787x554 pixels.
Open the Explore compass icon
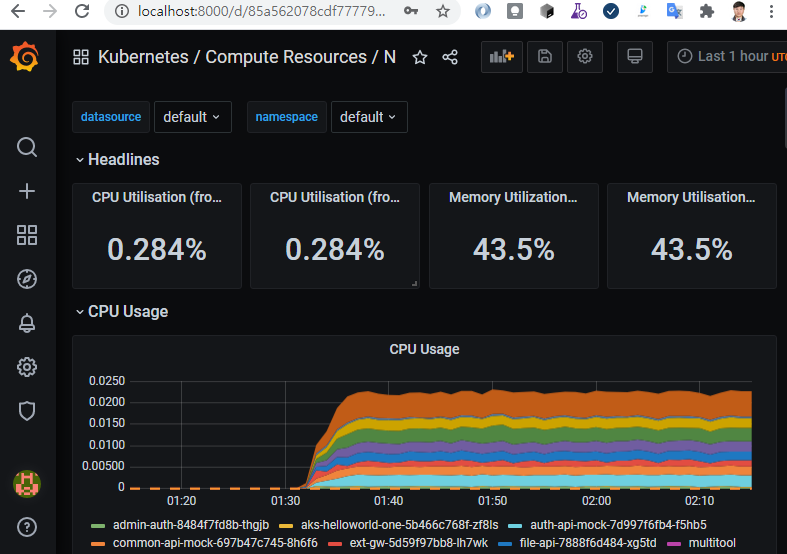pyautogui.click(x=27, y=279)
